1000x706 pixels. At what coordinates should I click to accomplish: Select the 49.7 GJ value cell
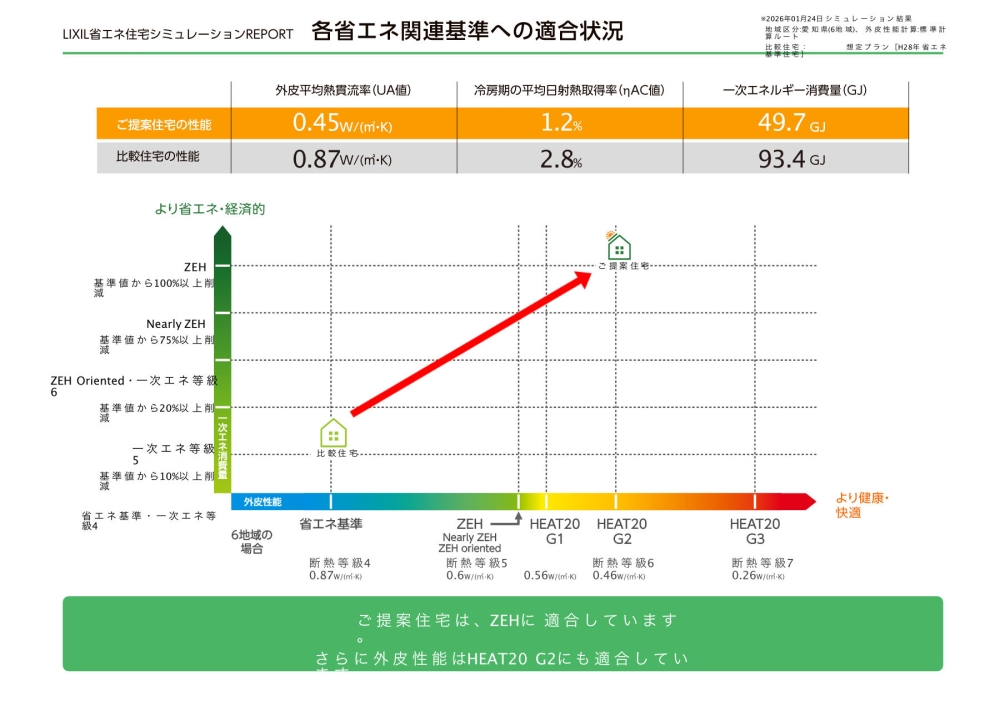pyautogui.click(x=794, y=124)
